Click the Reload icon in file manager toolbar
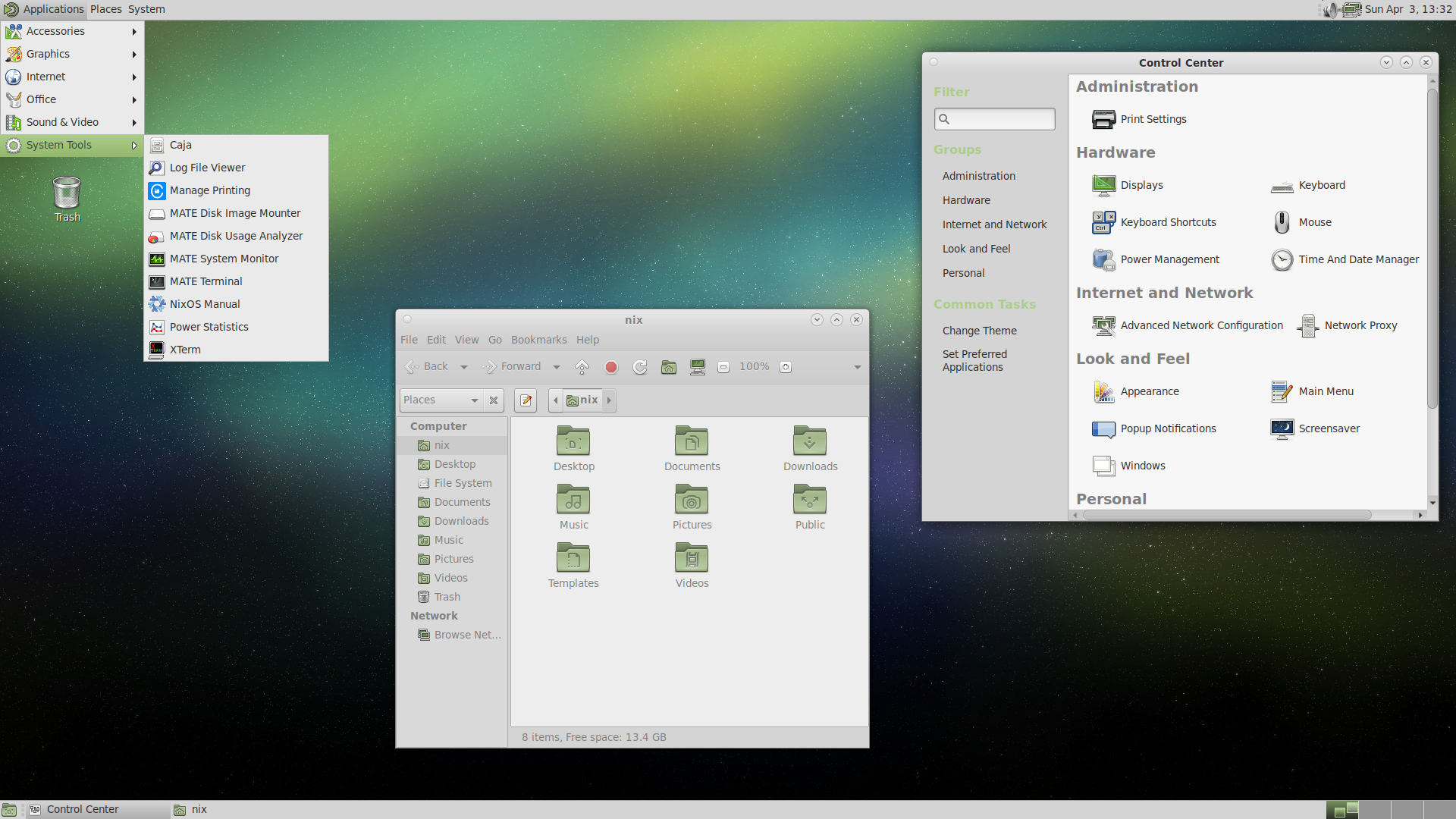This screenshot has width=1456, height=819. pyautogui.click(x=640, y=367)
